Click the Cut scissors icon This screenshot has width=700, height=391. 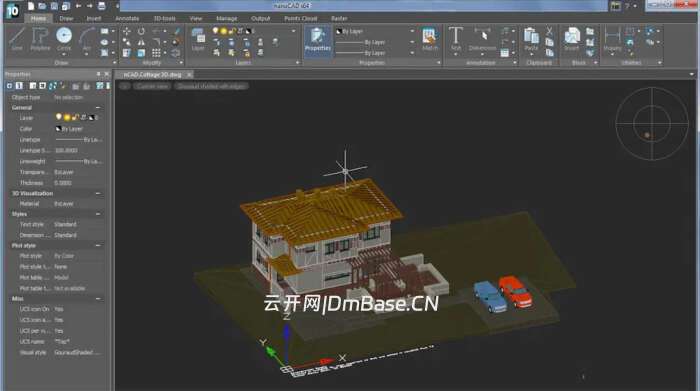pyautogui.click(x=549, y=31)
